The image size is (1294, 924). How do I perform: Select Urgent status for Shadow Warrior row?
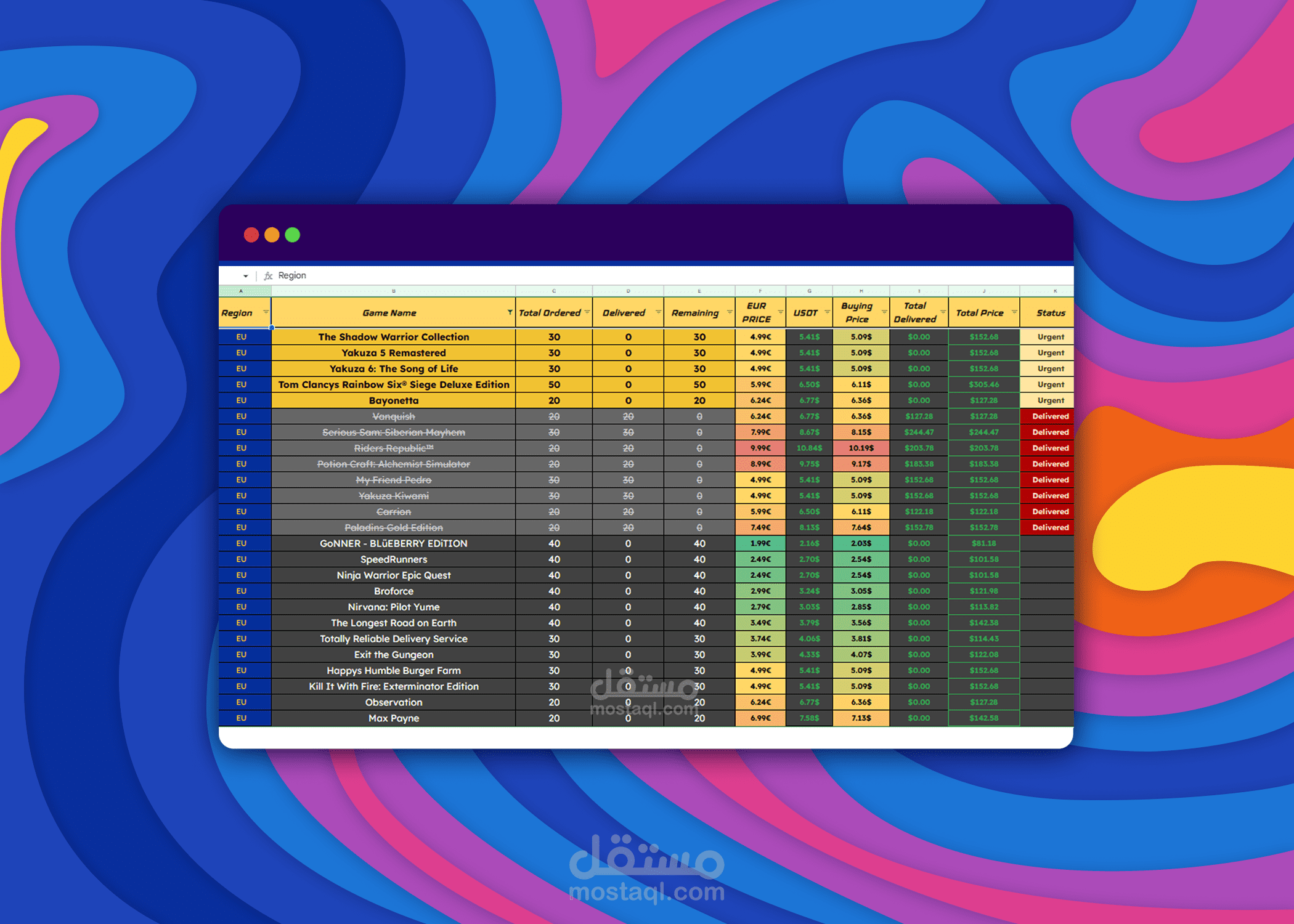(1047, 337)
